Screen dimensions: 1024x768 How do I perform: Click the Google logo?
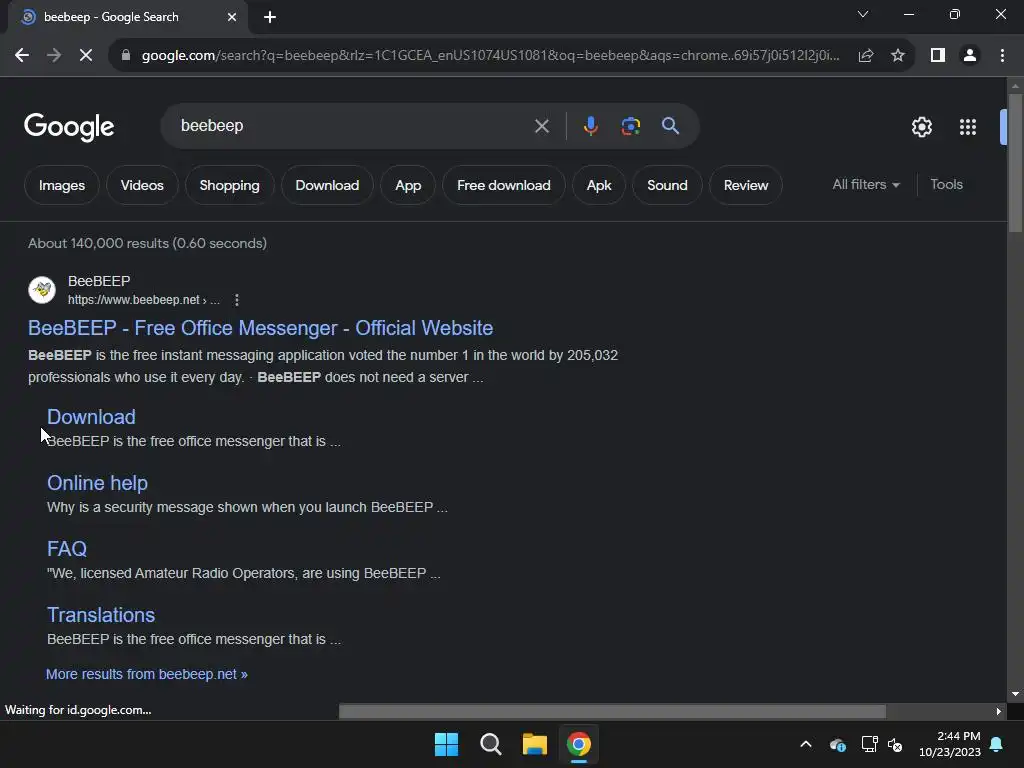click(x=69, y=127)
